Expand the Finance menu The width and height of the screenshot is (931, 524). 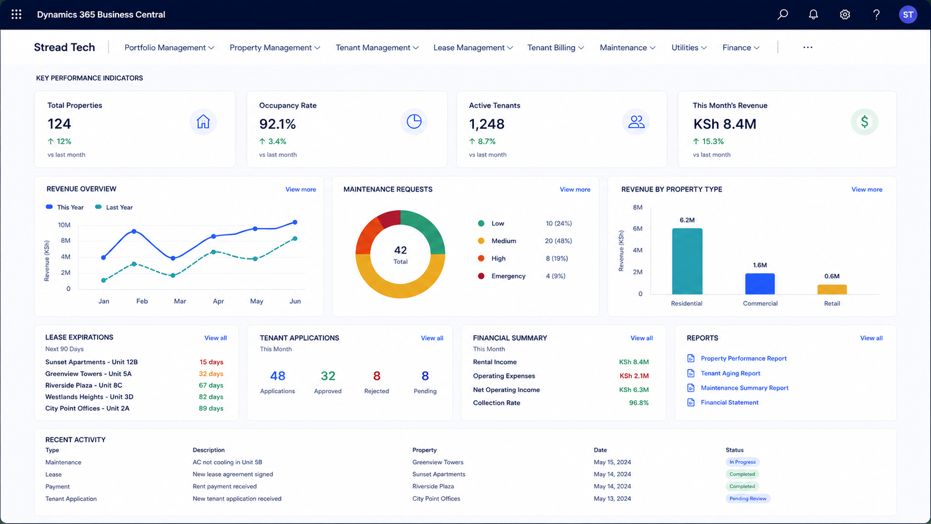tap(741, 47)
